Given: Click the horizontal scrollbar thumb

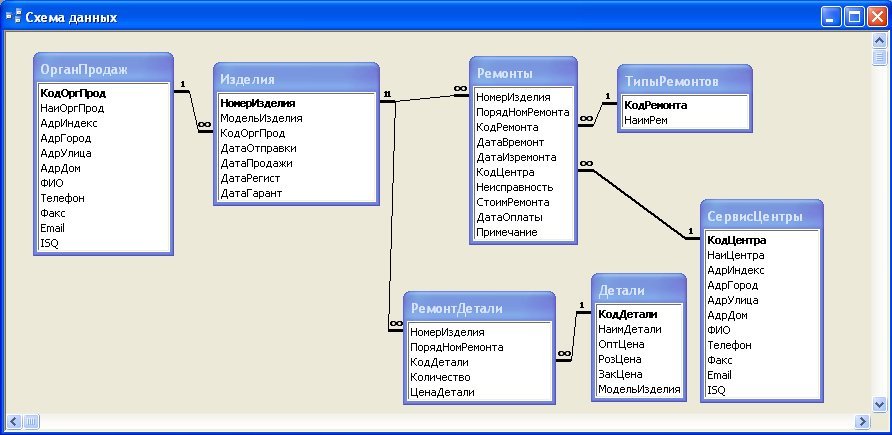Looking at the screenshot, I should tap(30, 420).
